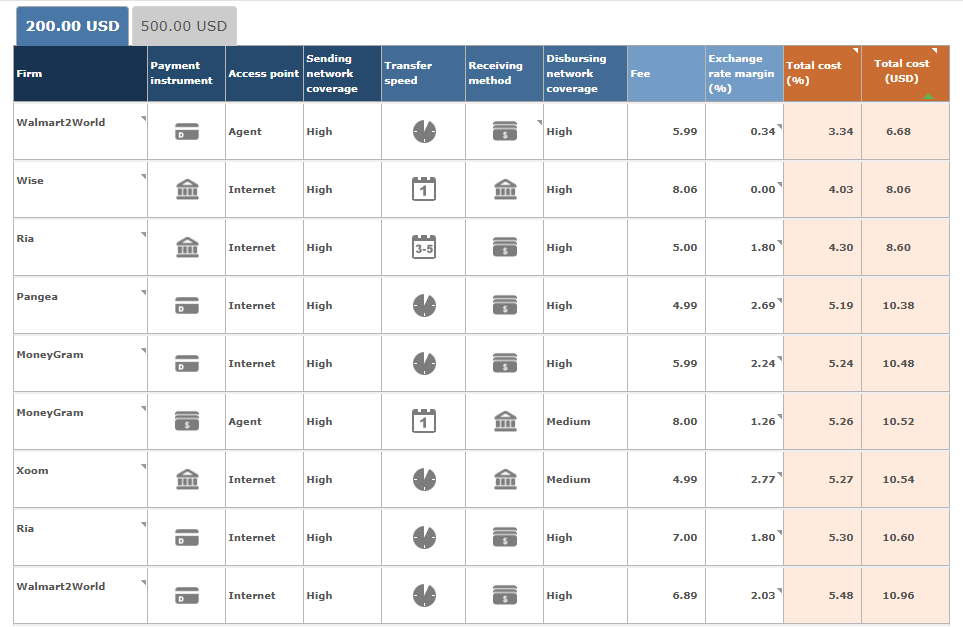Click the one-day calendar speed icon for Wise

tap(424, 189)
